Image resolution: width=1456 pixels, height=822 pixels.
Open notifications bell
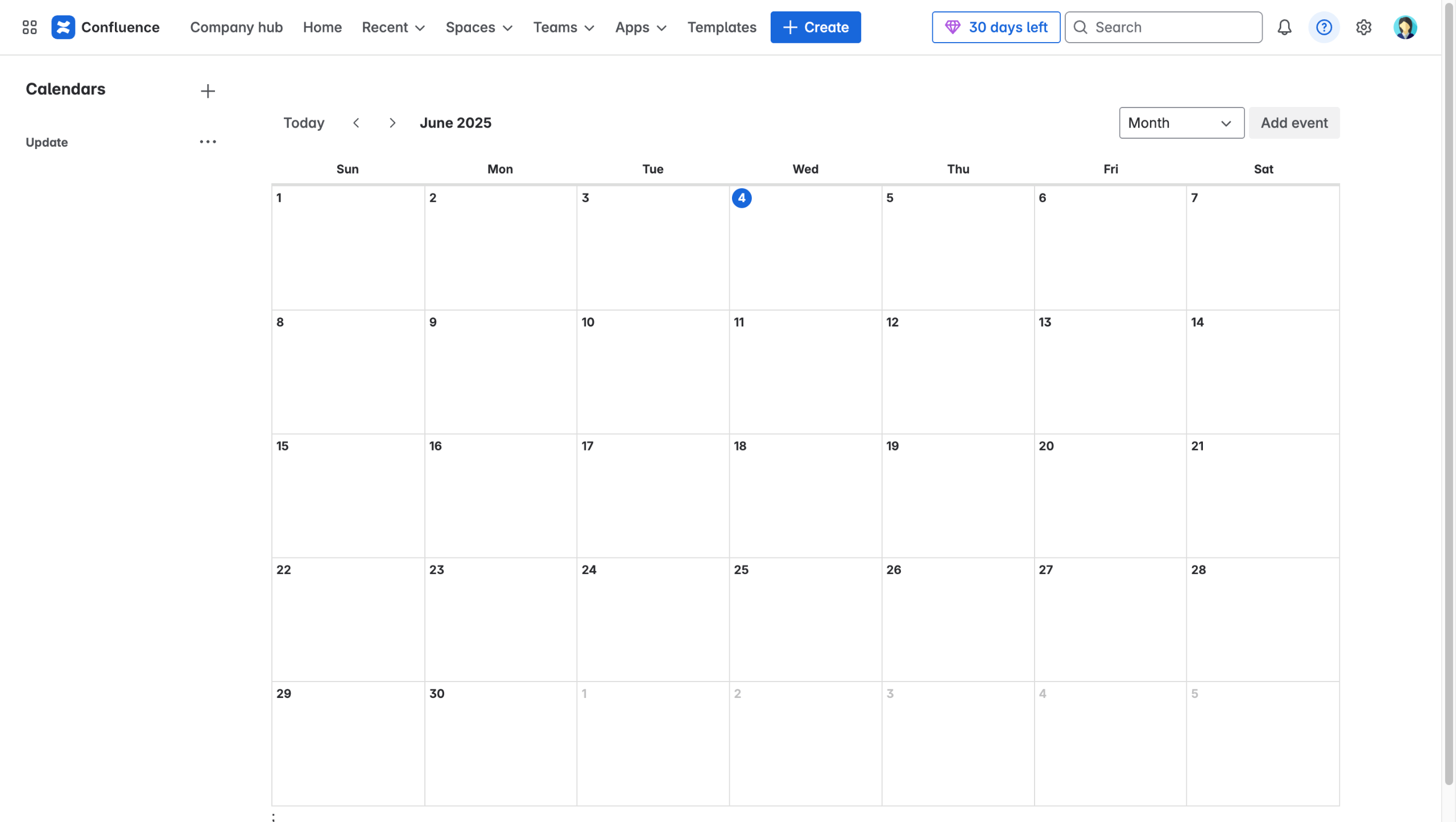click(1284, 27)
